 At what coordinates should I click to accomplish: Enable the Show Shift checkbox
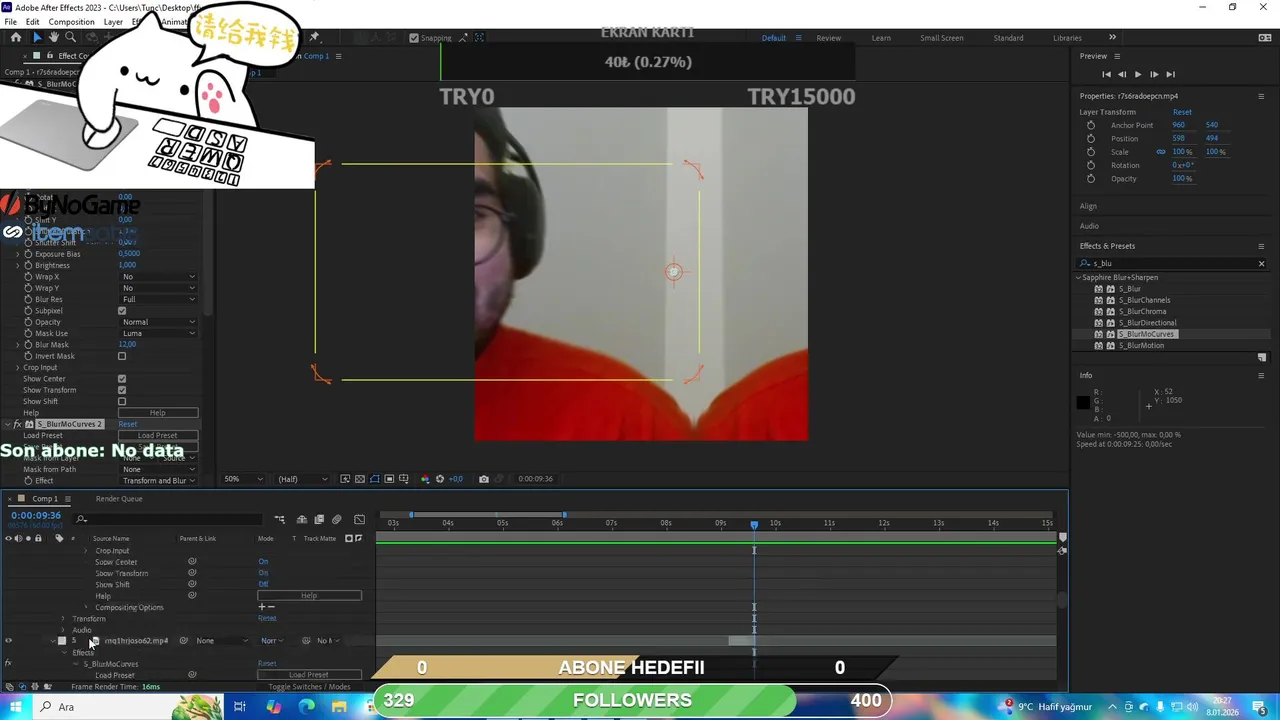click(x=122, y=402)
